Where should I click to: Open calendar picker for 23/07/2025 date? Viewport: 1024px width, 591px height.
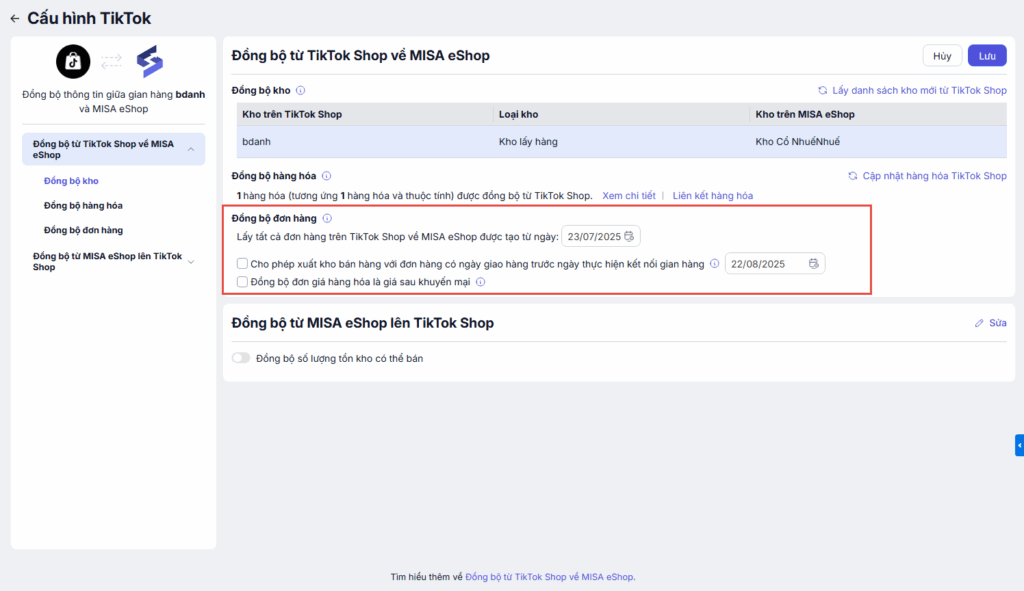tap(629, 236)
